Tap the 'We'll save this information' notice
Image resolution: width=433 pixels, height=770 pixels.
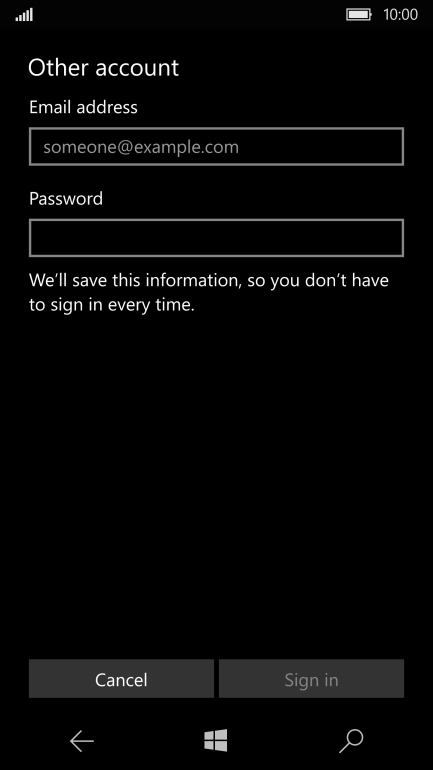pyautogui.click(x=209, y=292)
